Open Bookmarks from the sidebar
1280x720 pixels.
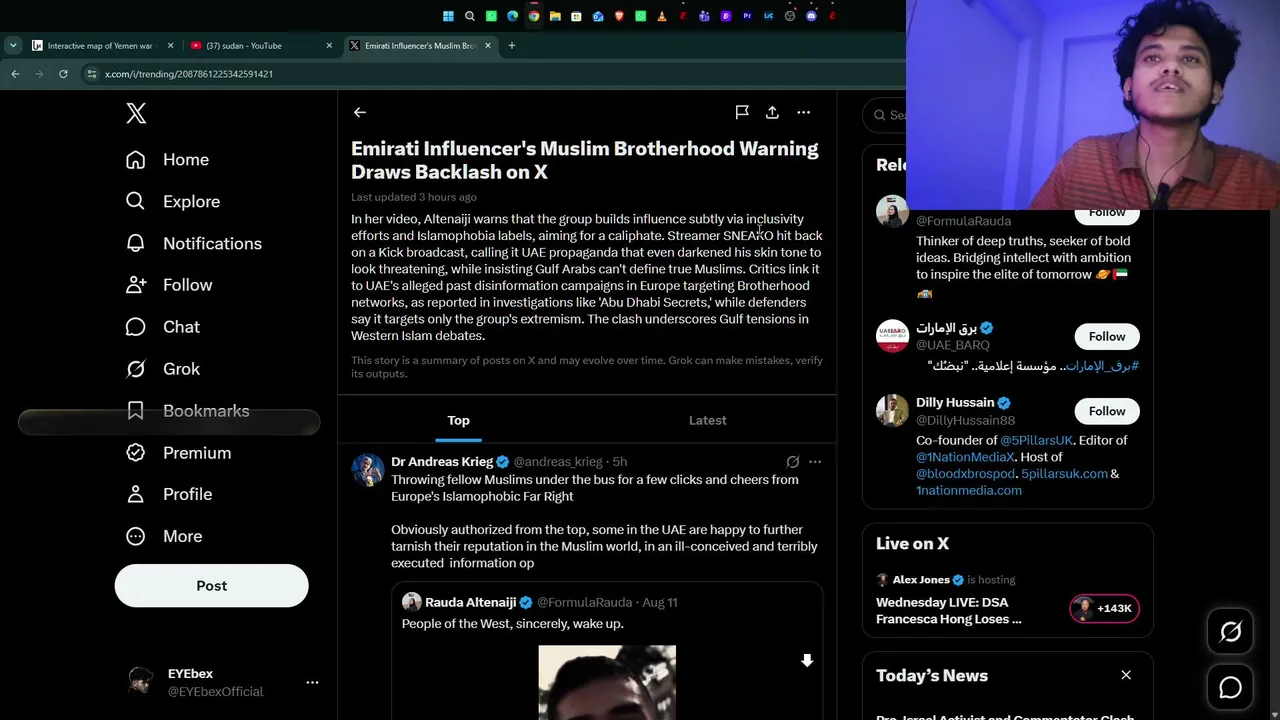(x=187, y=411)
